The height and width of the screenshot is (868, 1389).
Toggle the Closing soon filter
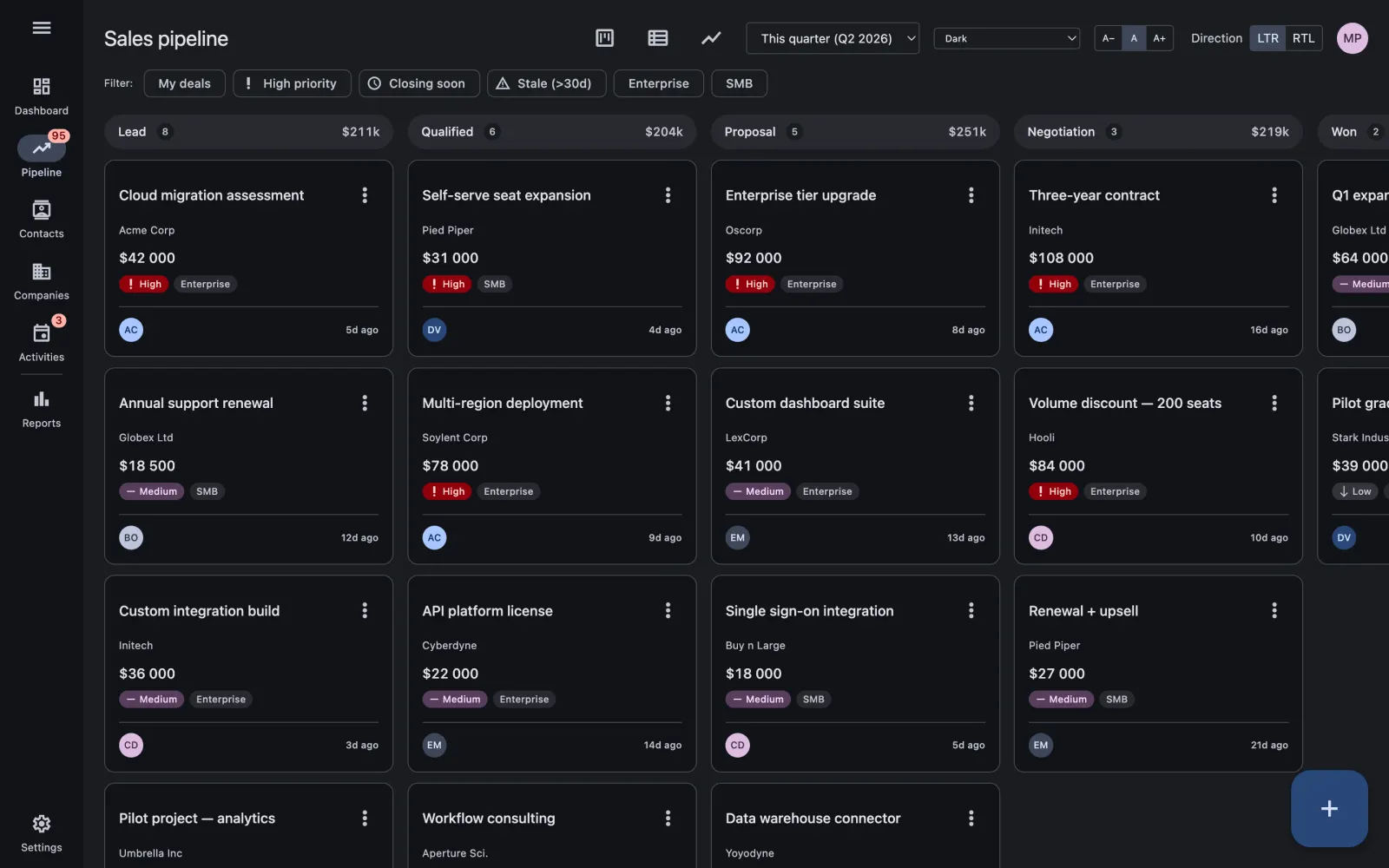[419, 83]
